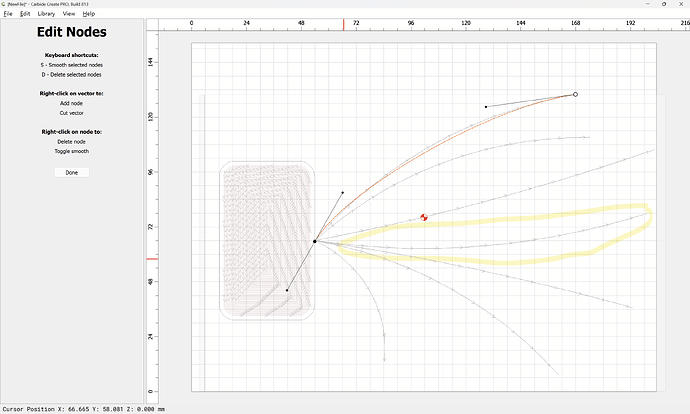
Task: Select the hollow end node at curve top
Action: coord(575,95)
